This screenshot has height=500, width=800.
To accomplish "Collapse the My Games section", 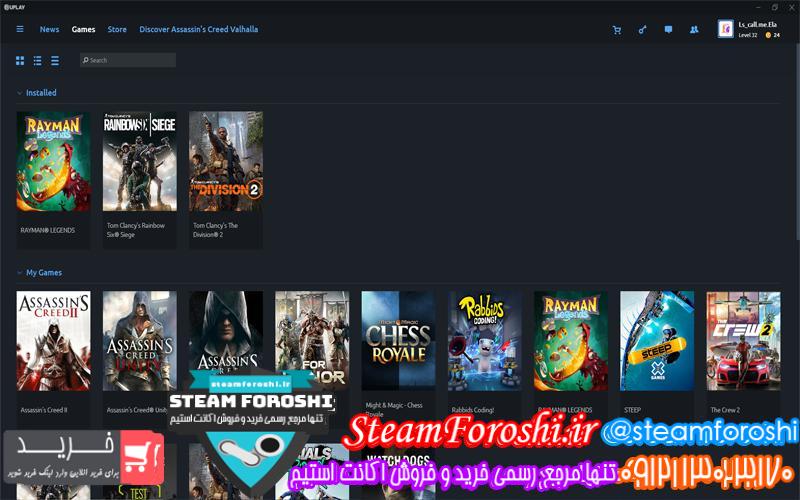I will pyautogui.click(x=19, y=273).
